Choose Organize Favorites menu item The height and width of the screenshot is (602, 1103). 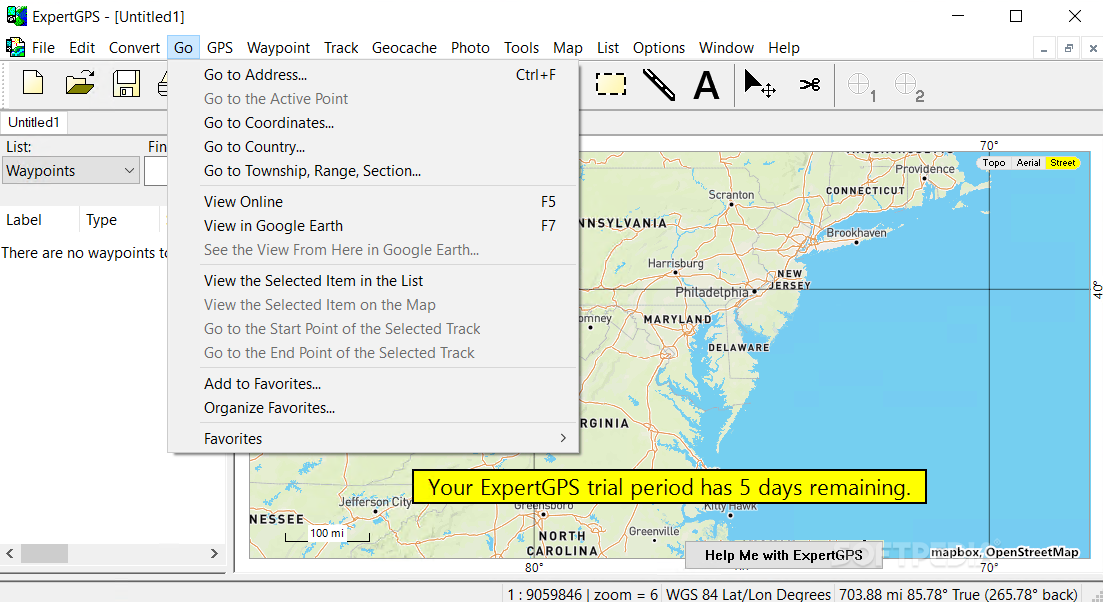coord(373,407)
